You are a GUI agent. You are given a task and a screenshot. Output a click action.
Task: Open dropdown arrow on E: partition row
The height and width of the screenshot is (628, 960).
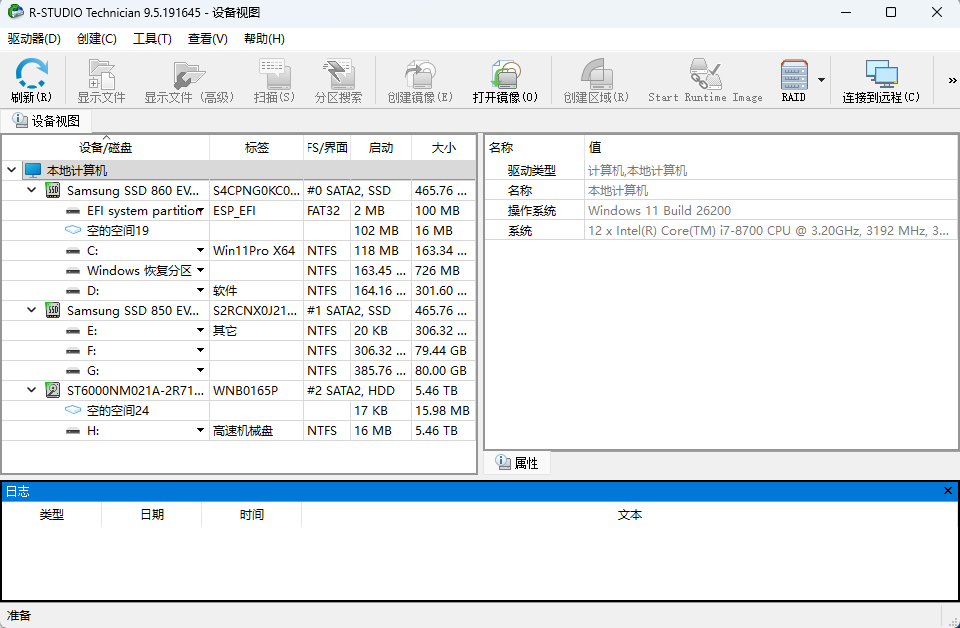tap(200, 331)
